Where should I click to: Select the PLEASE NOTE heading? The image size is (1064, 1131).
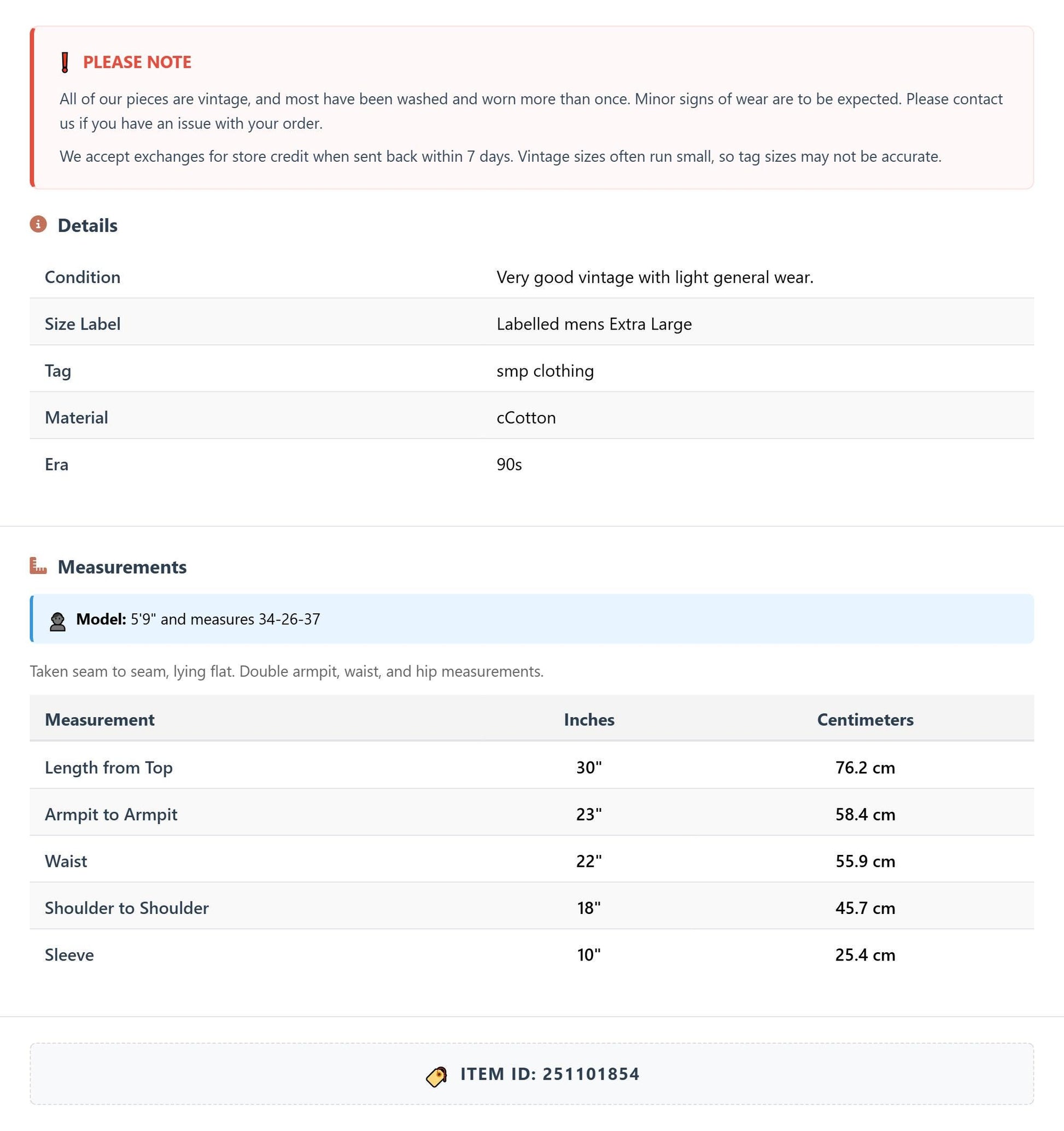[x=137, y=62]
